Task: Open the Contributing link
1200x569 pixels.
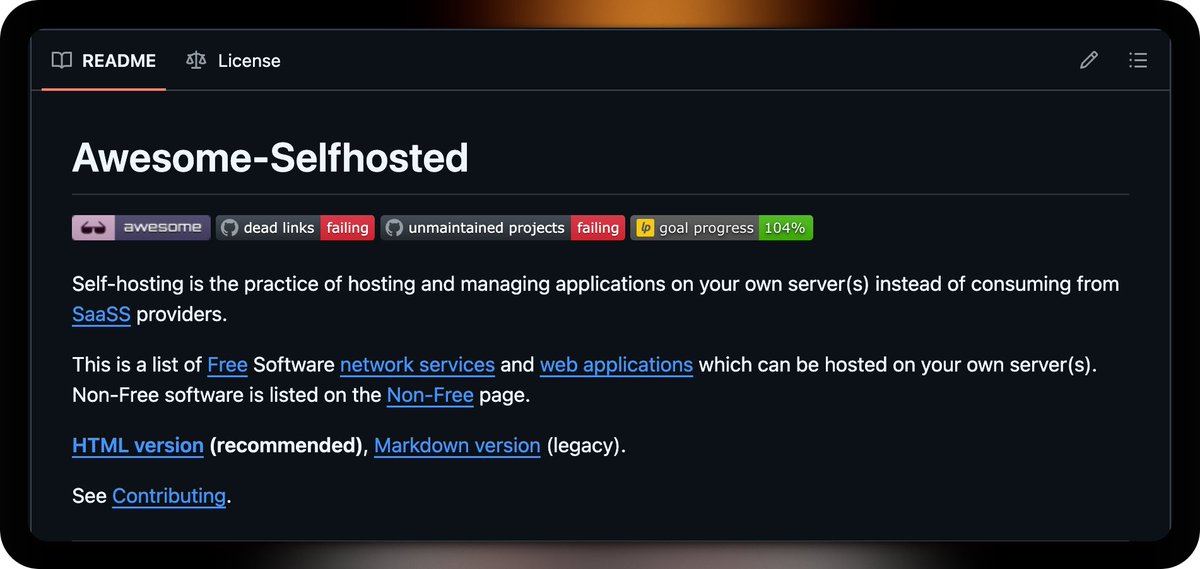Action: point(169,496)
